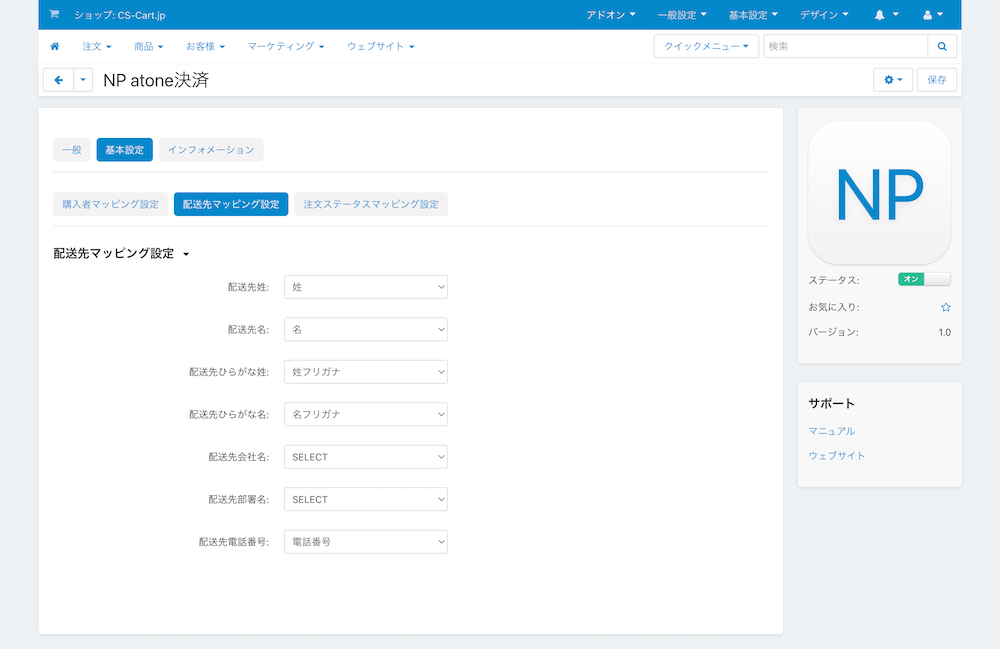Click the back arrow button

[x=59, y=80]
